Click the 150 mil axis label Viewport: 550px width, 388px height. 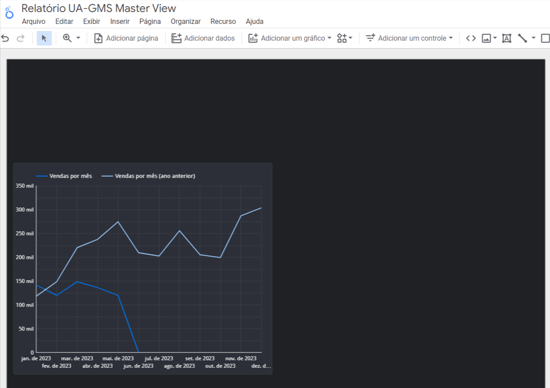(x=25, y=281)
